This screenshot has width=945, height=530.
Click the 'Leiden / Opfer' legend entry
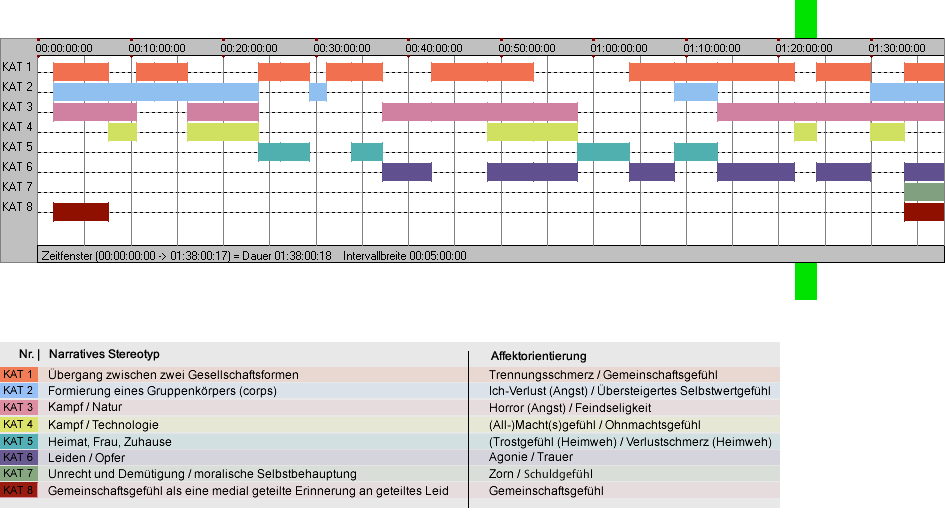click(x=87, y=458)
